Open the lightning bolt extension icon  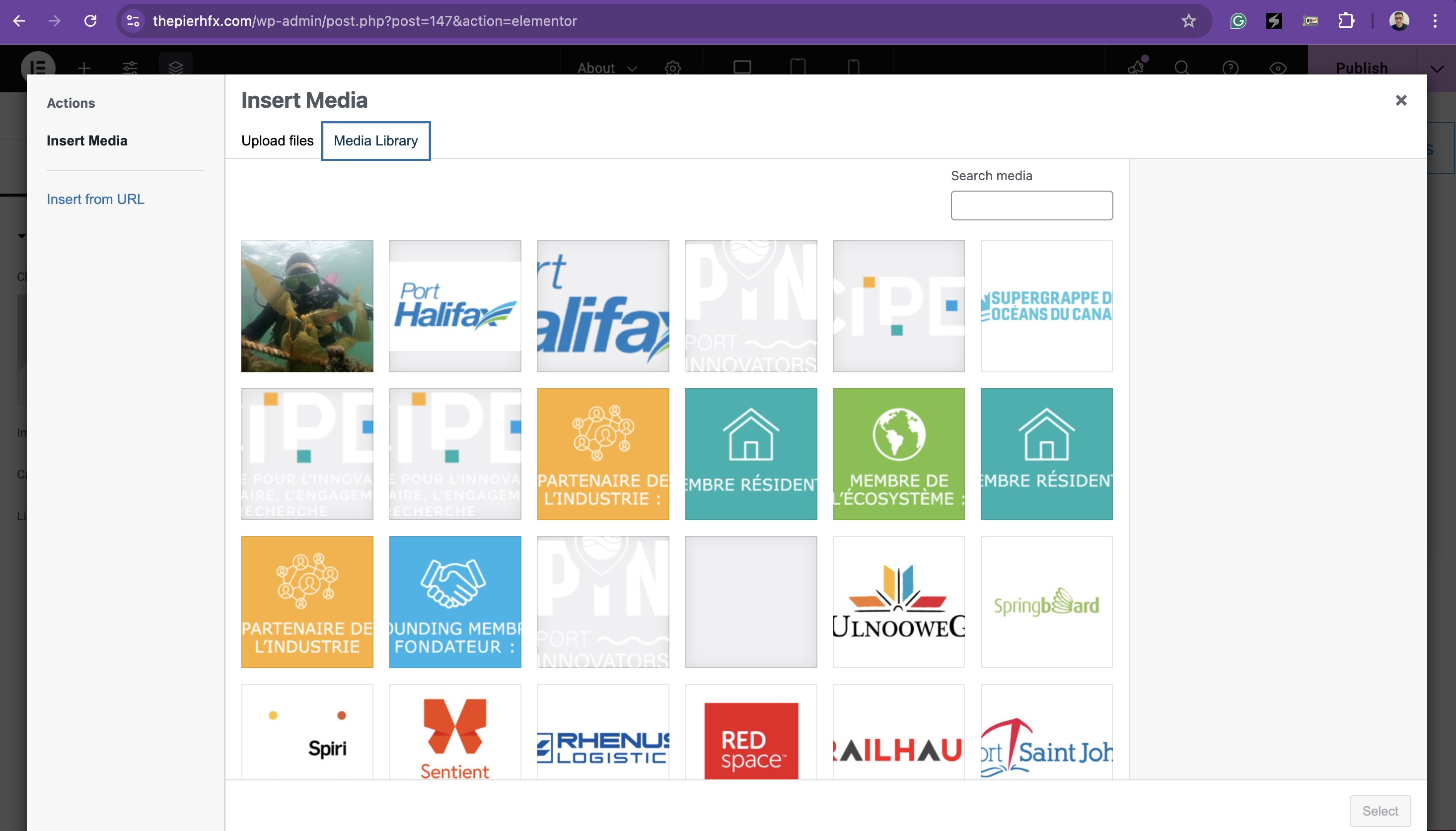click(1274, 21)
